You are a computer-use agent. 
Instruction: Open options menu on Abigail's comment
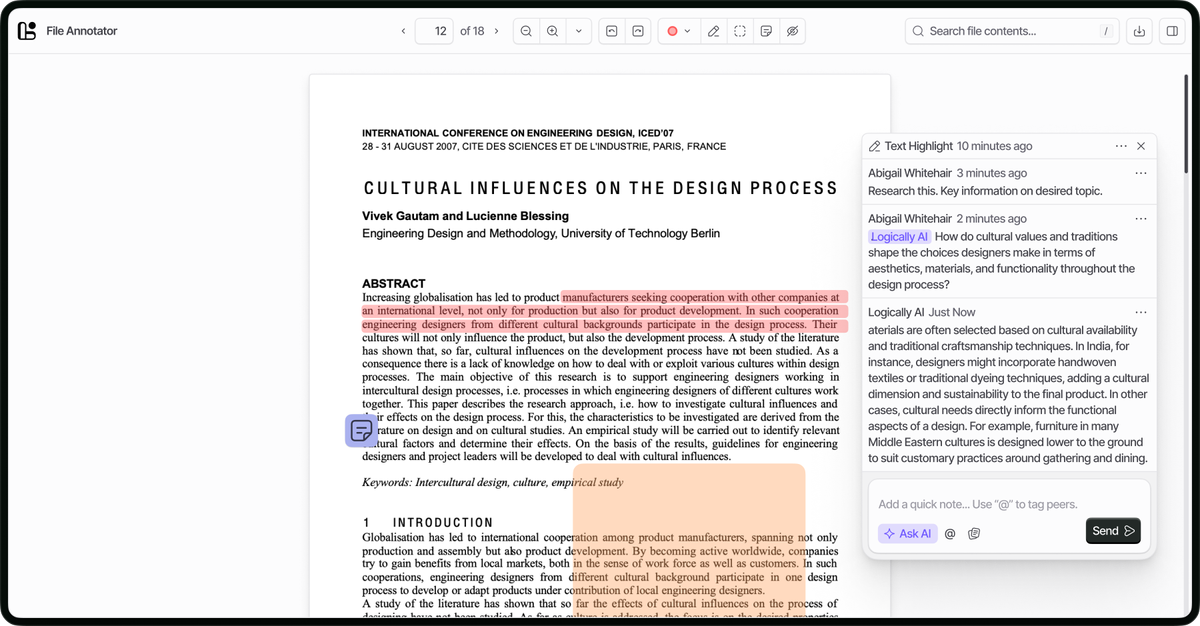click(x=1140, y=172)
